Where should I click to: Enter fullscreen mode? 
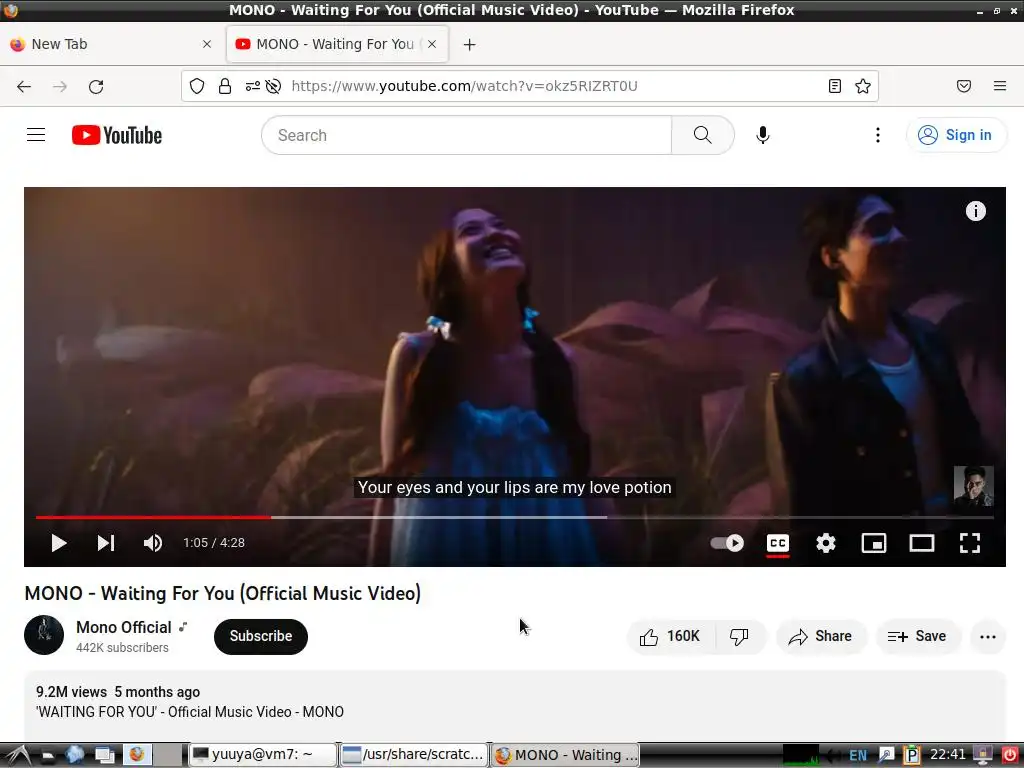[x=970, y=543]
